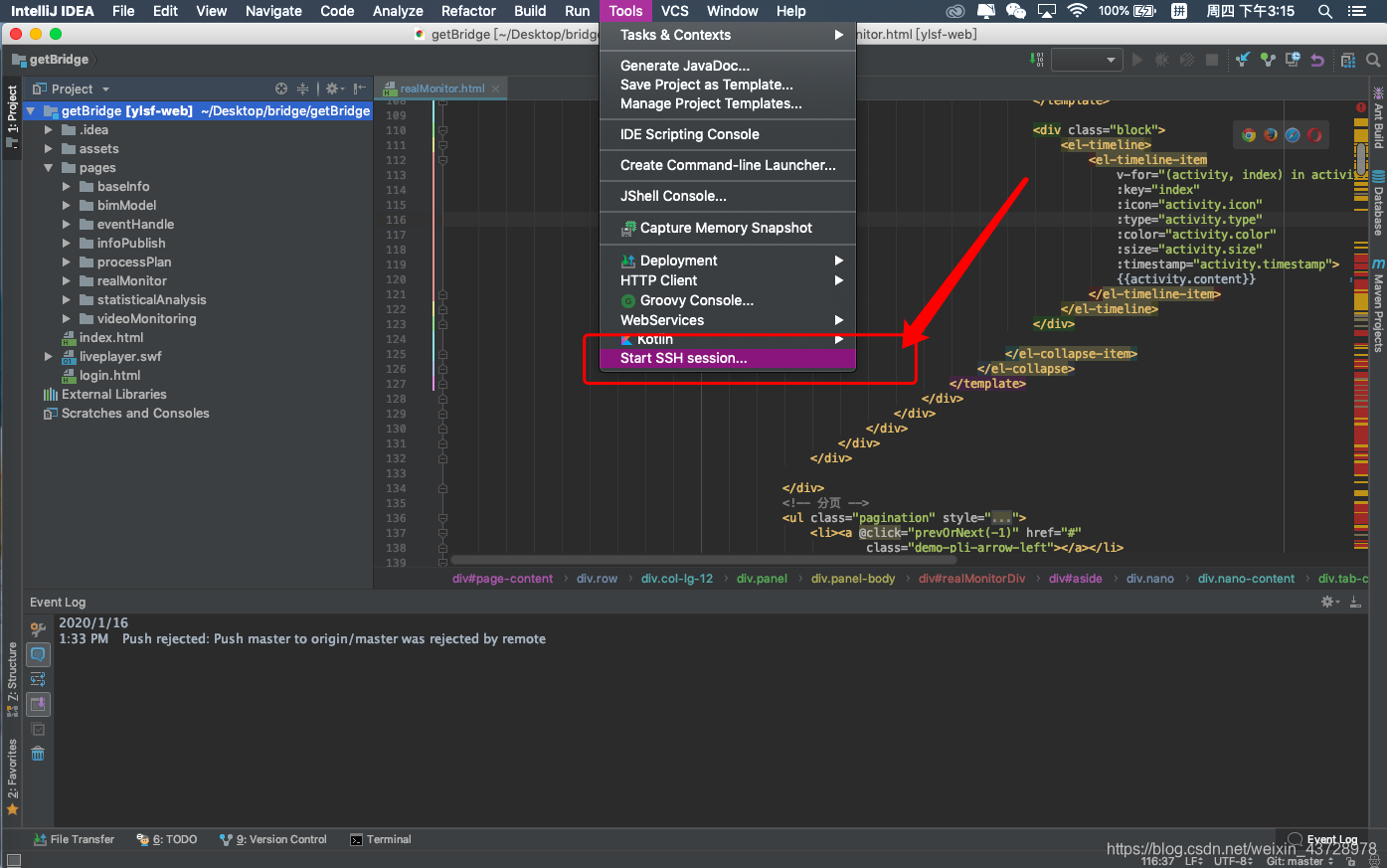This screenshot has height=868, width=1387.
Task: Click editor vertical scrollbar thumb
Action: click(1360, 158)
